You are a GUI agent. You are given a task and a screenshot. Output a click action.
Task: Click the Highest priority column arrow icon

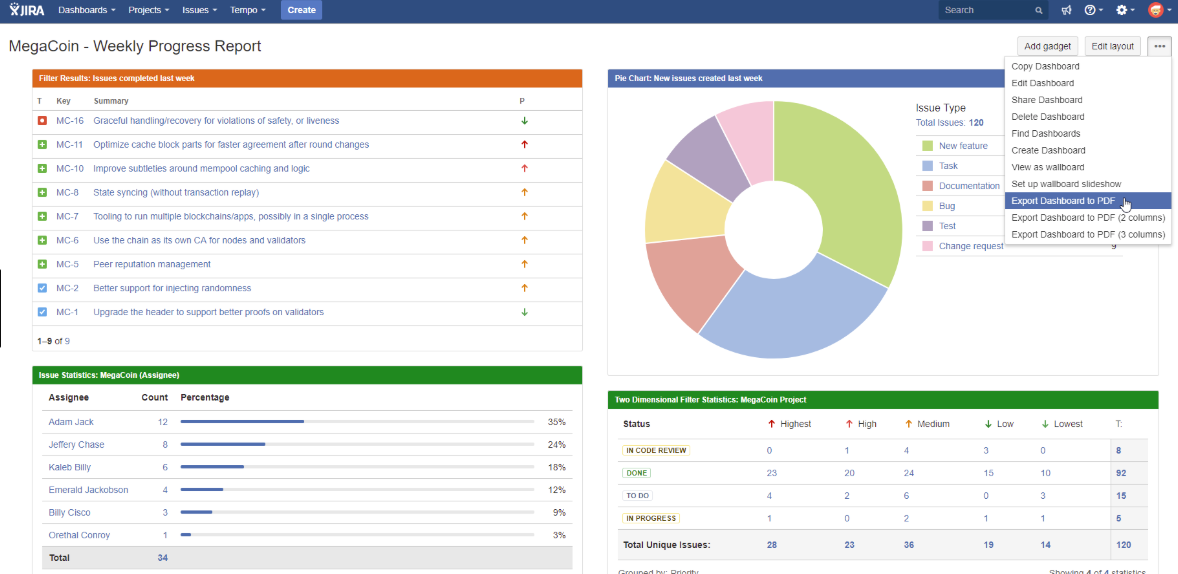(x=772, y=424)
